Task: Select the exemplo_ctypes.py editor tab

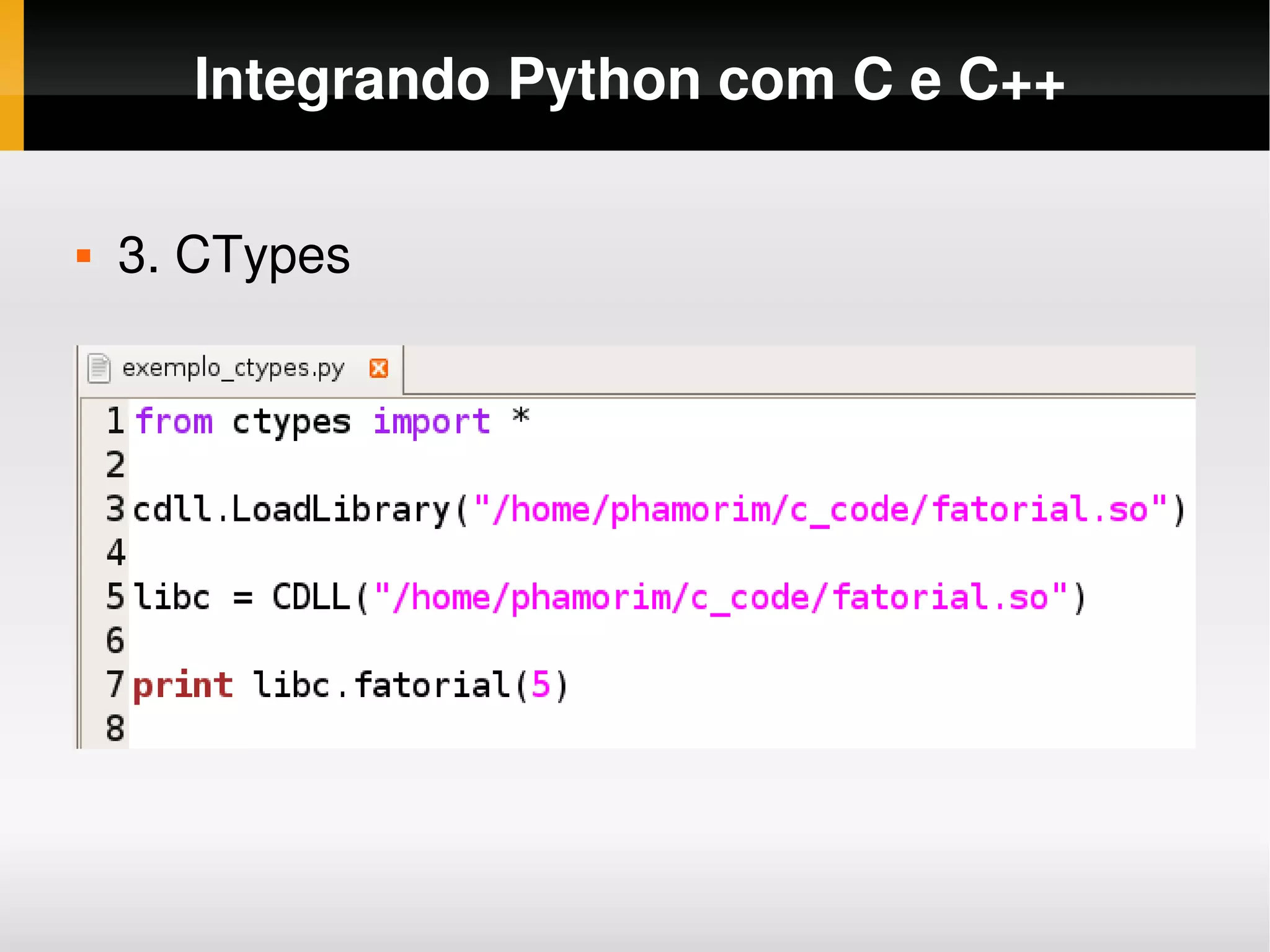Action: coord(241,370)
